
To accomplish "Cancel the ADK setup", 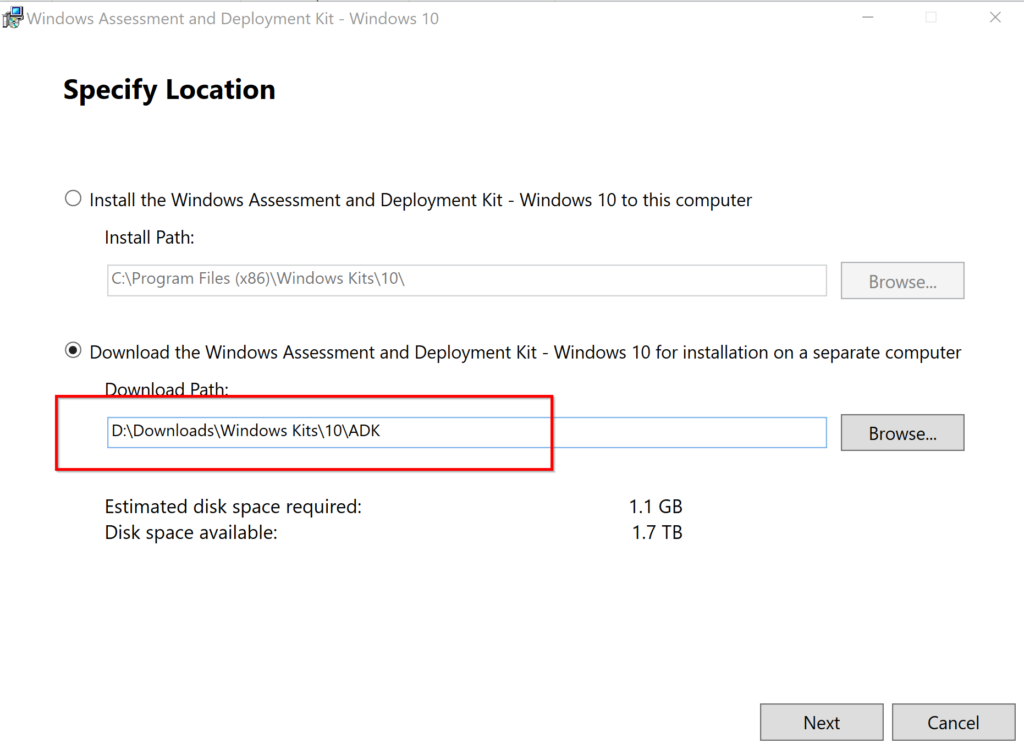I will (x=953, y=722).
